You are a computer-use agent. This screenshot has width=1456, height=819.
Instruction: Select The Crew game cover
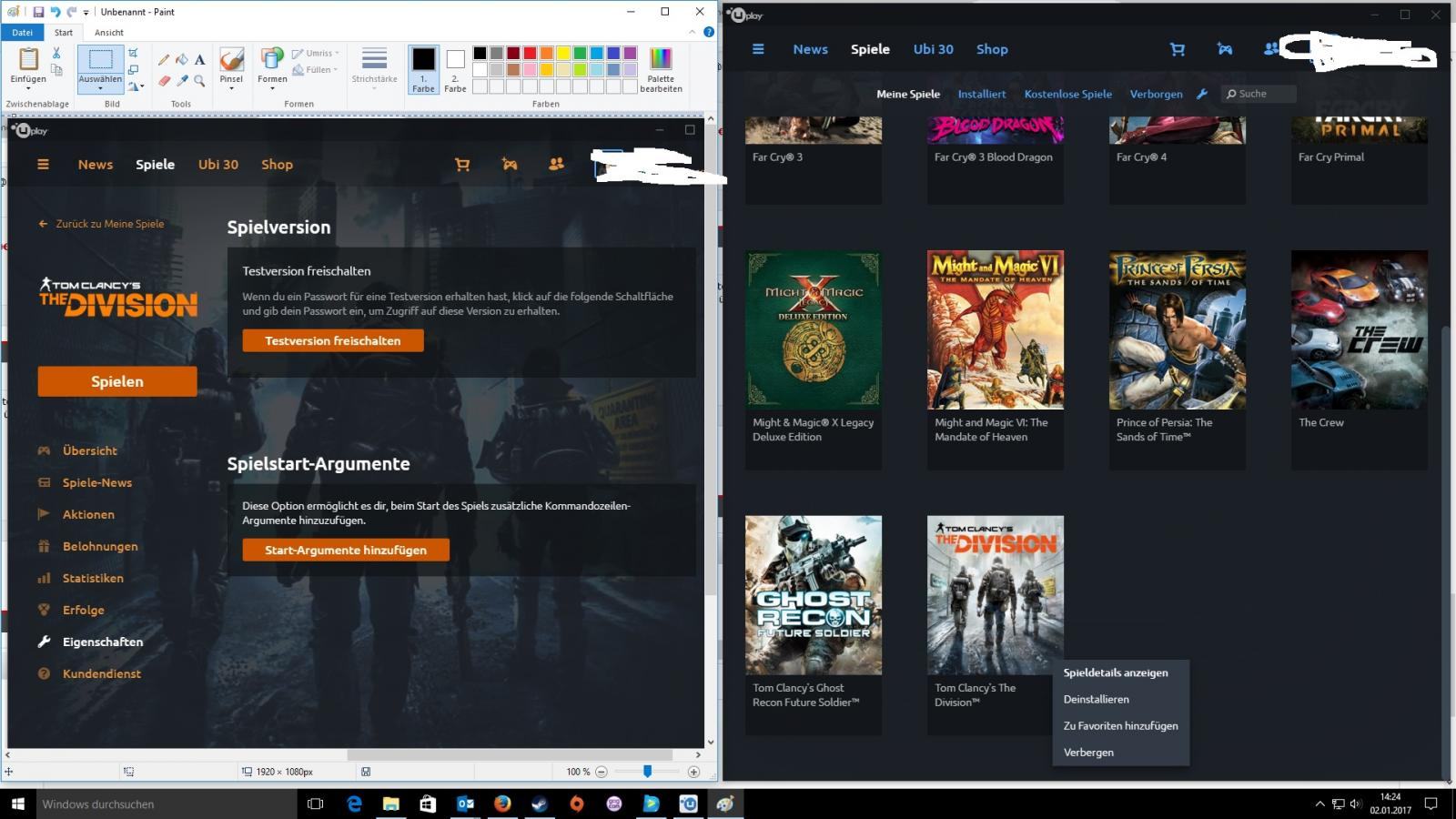[1360, 330]
